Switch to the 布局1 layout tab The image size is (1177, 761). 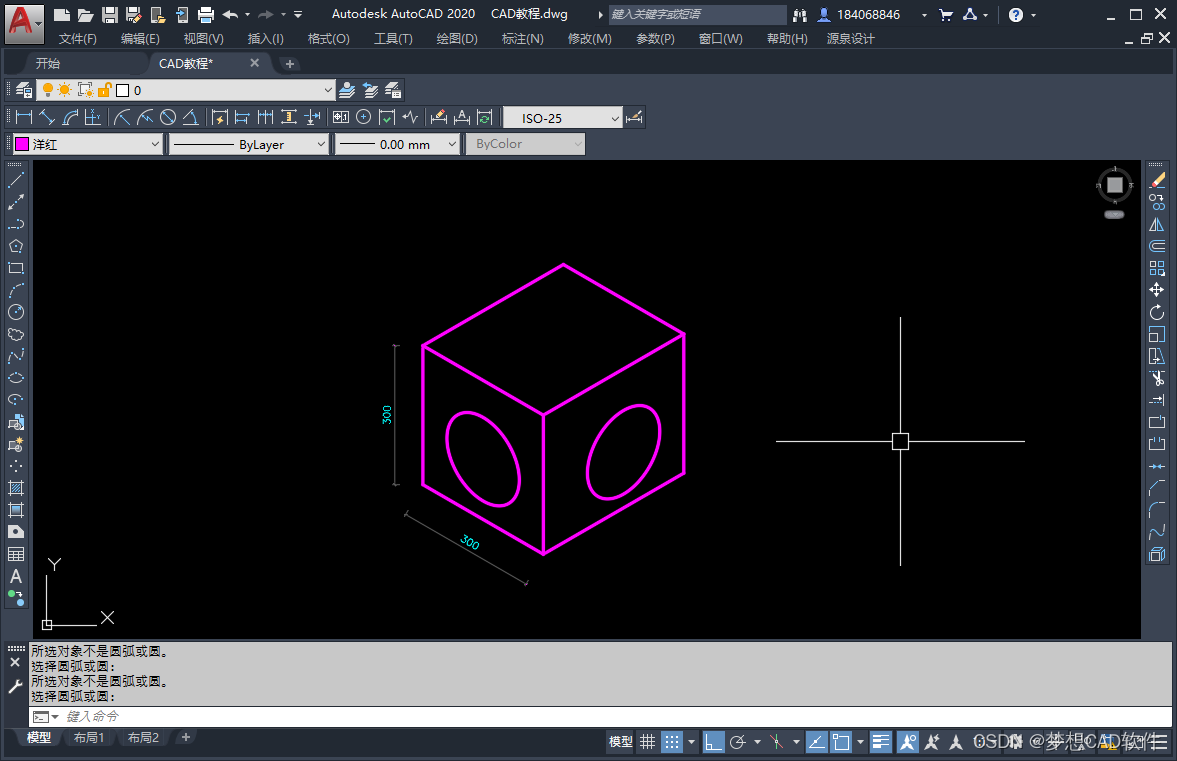[x=89, y=738]
